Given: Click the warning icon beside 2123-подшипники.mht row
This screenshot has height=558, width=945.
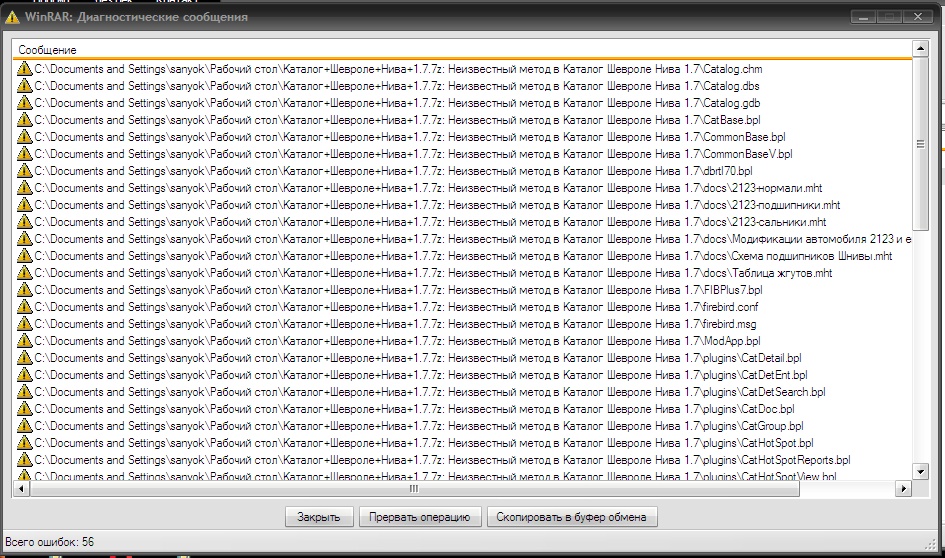Looking at the screenshot, I should click(24, 204).
